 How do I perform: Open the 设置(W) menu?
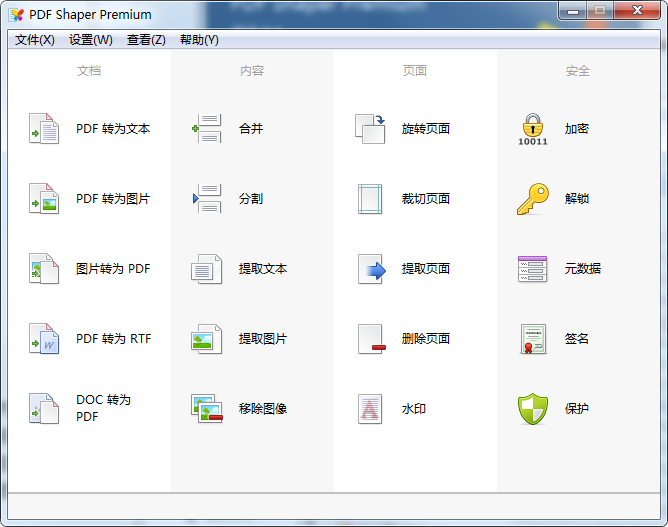click(91, 40)
